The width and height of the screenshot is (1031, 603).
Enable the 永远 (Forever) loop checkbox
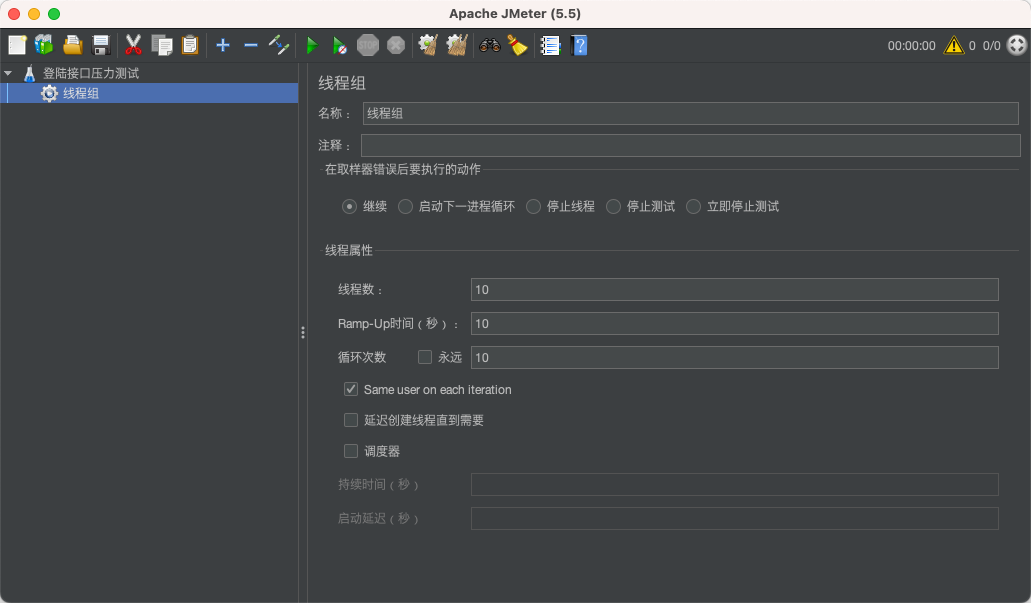coord(424,357)
